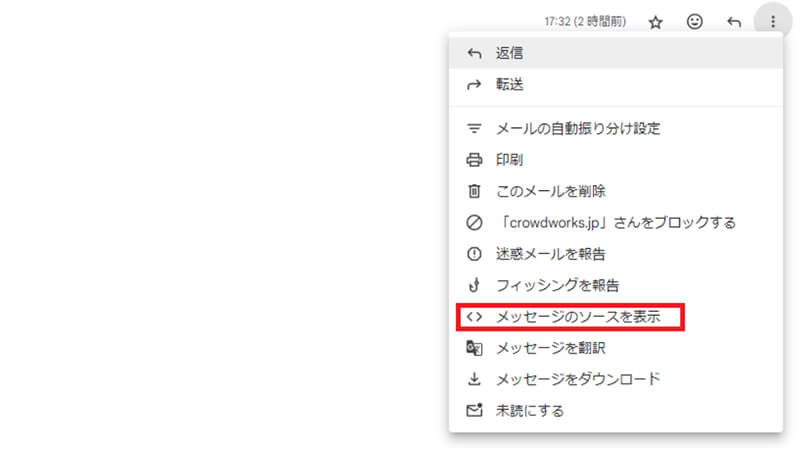Image resolution: width=800 pixels, height=450 pixels.
Task: Click the curved forward arrow icon beside 転送
Action: coord(475,85)
